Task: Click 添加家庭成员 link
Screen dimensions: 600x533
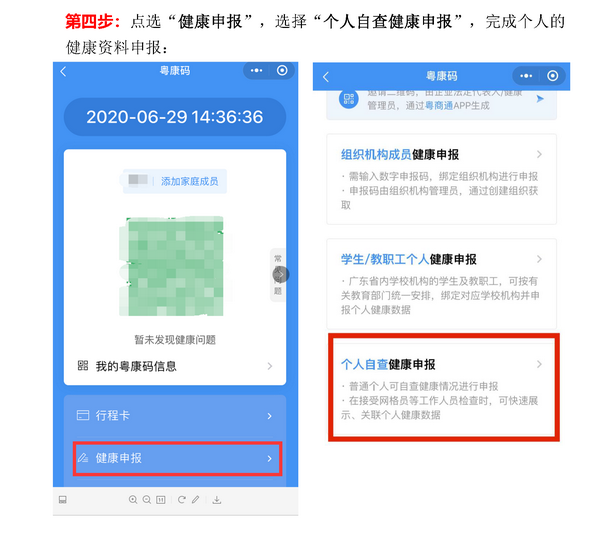Action: (189, 181)
